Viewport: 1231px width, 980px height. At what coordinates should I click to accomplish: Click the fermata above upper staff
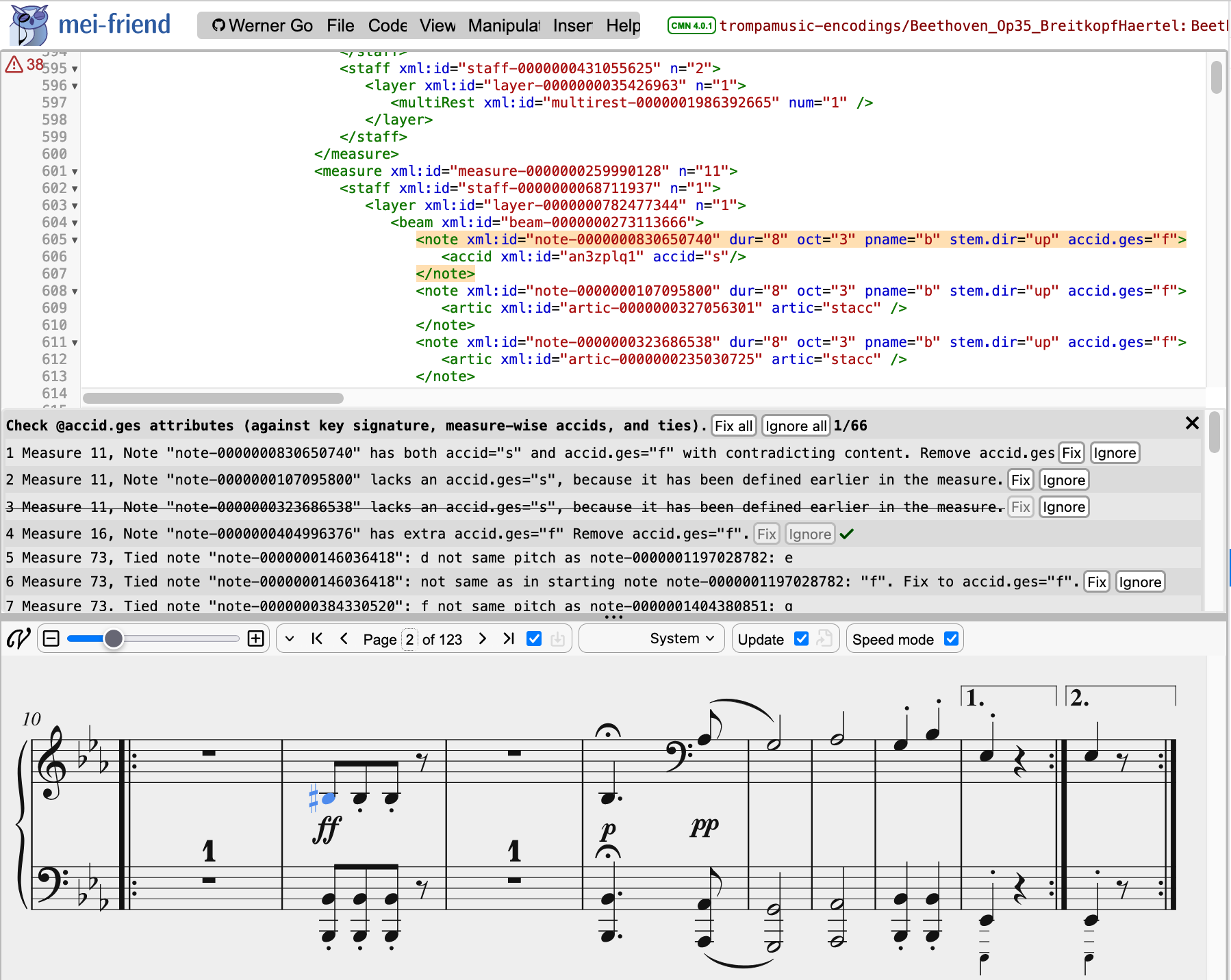coord(607,730)
